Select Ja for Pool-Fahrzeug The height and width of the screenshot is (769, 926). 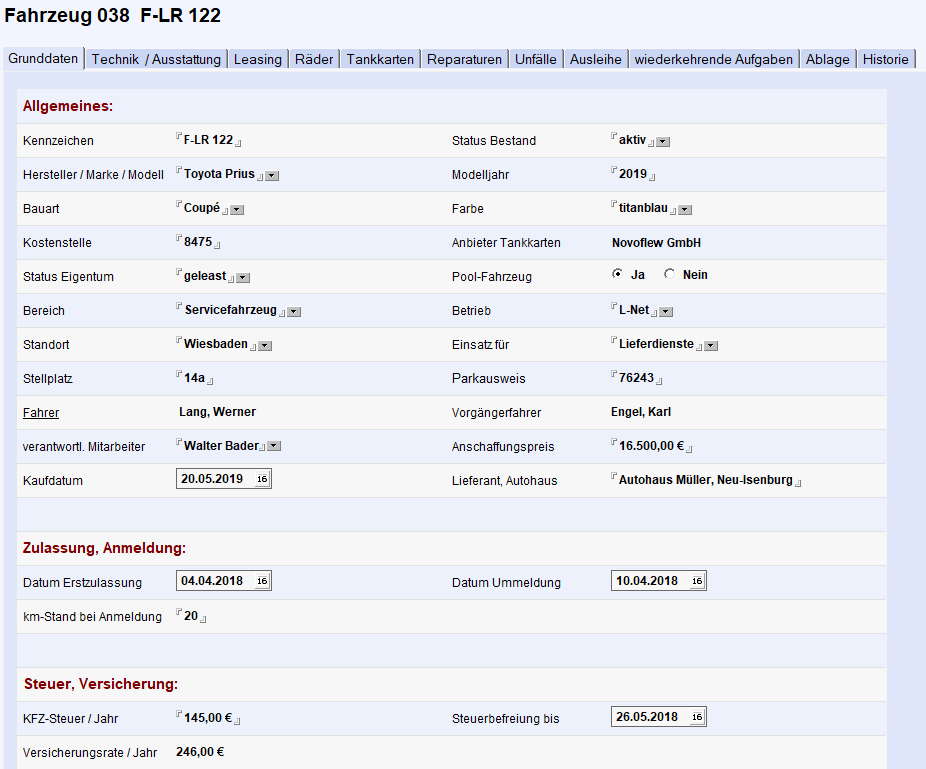click(618, 274)
